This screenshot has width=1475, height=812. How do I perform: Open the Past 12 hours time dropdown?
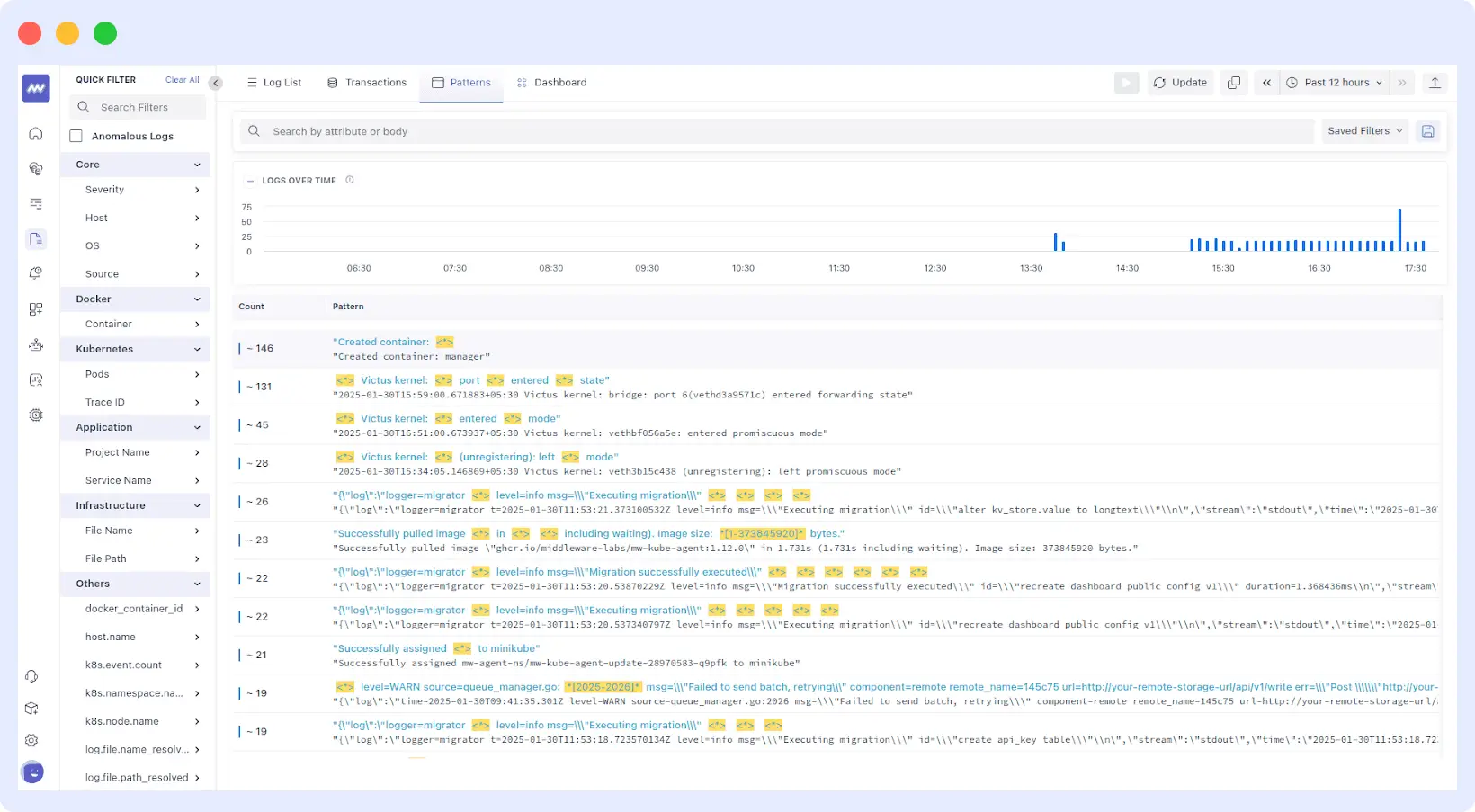click(1335, 83)
